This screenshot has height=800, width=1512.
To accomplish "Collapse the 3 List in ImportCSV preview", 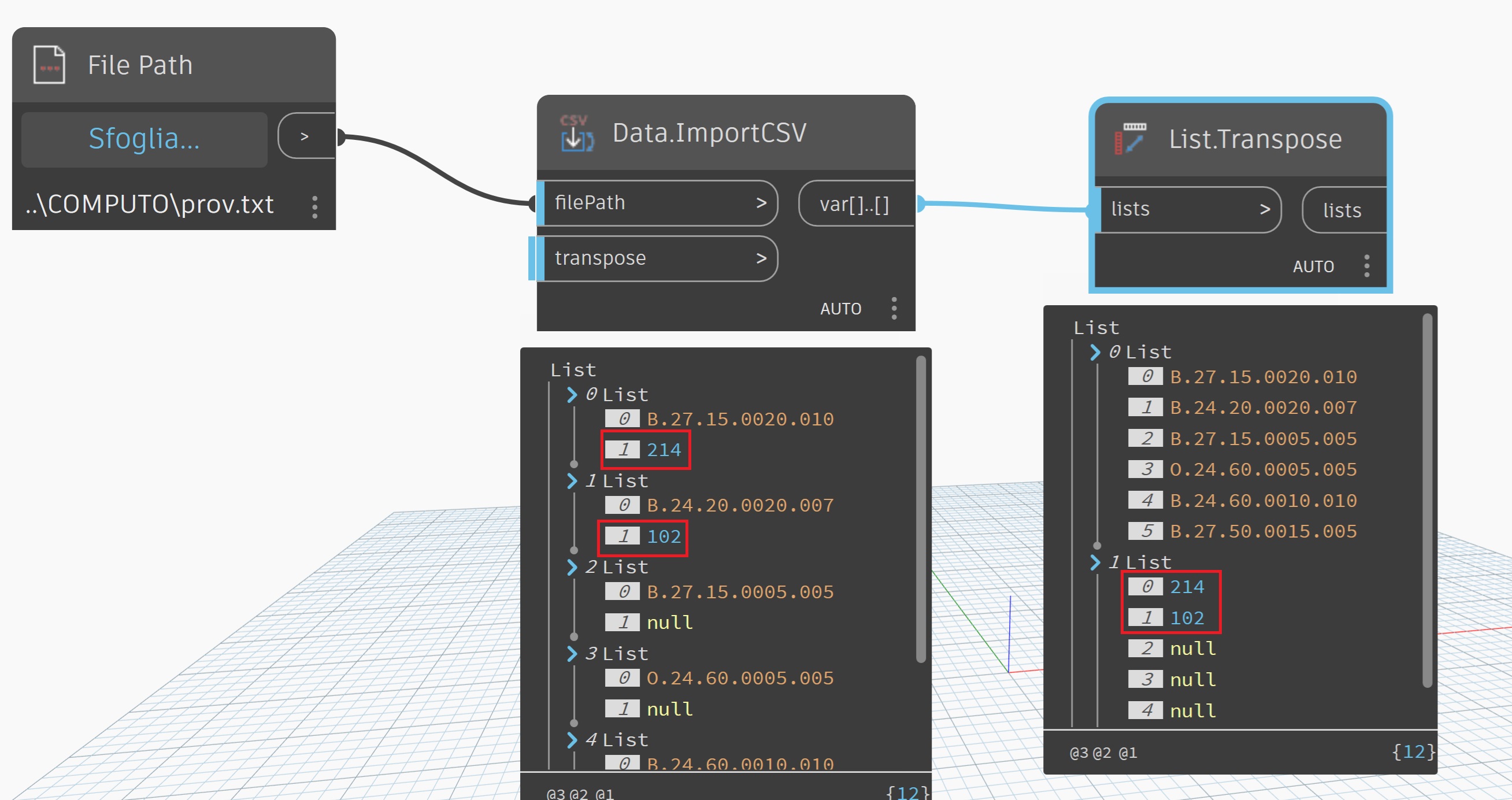I will coord(572,654).
